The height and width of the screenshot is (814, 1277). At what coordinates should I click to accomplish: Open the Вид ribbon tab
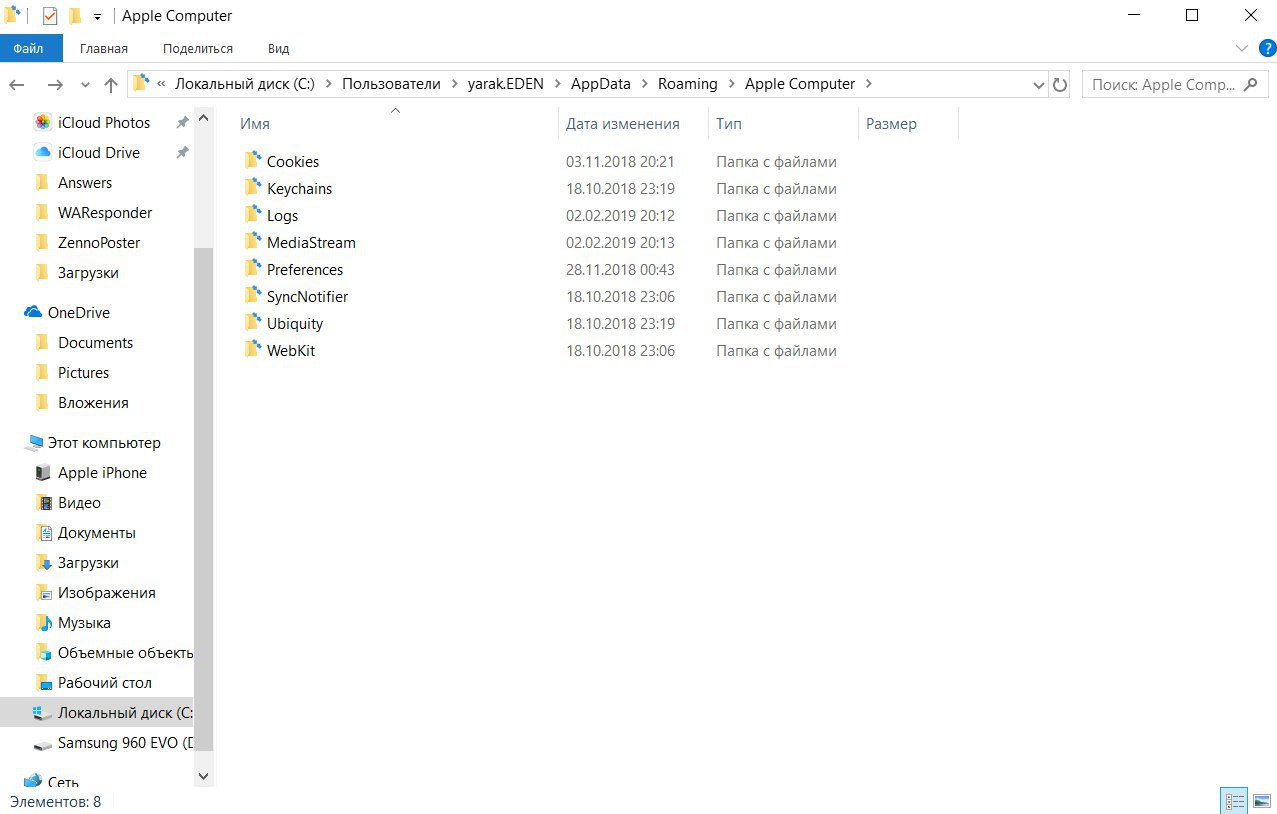pyautogui.click(x=279, y=48)
